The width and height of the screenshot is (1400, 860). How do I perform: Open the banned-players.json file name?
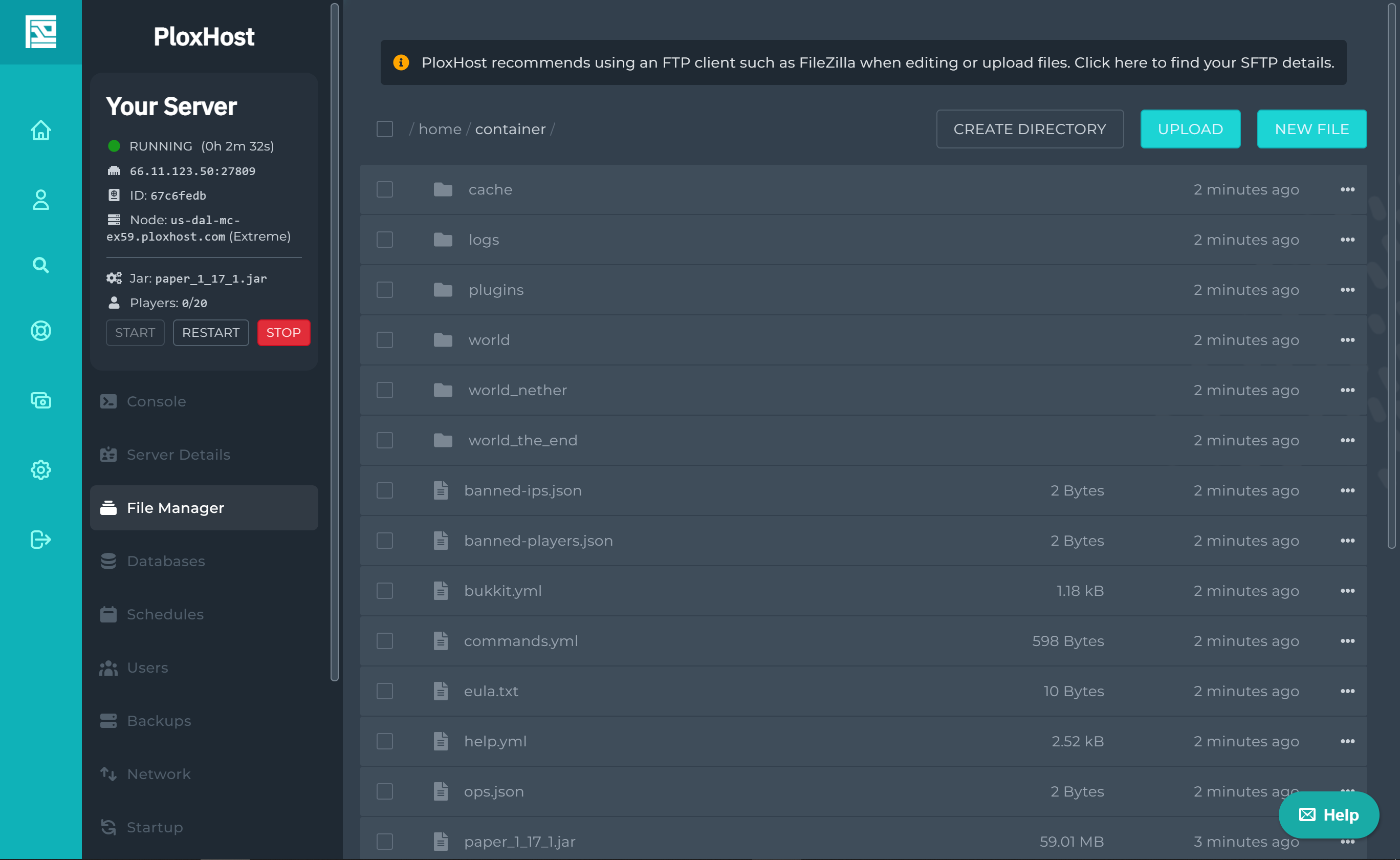[538, 541]
